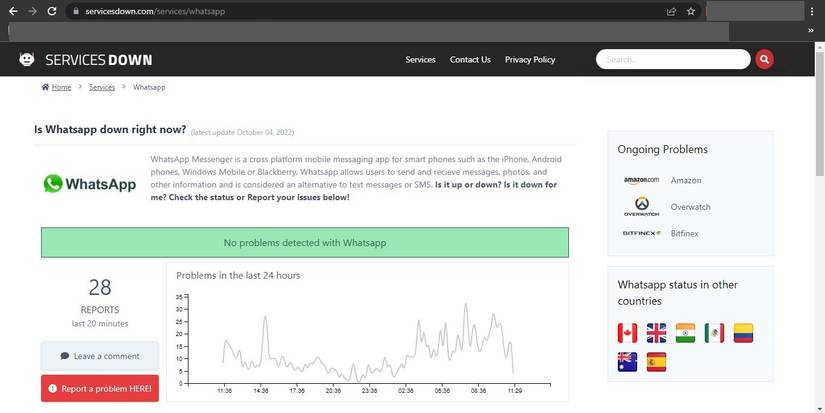Viewport: 825px width, 413px height.
Task: Click the Leave a comment button
Action: (x=100, y=356)
